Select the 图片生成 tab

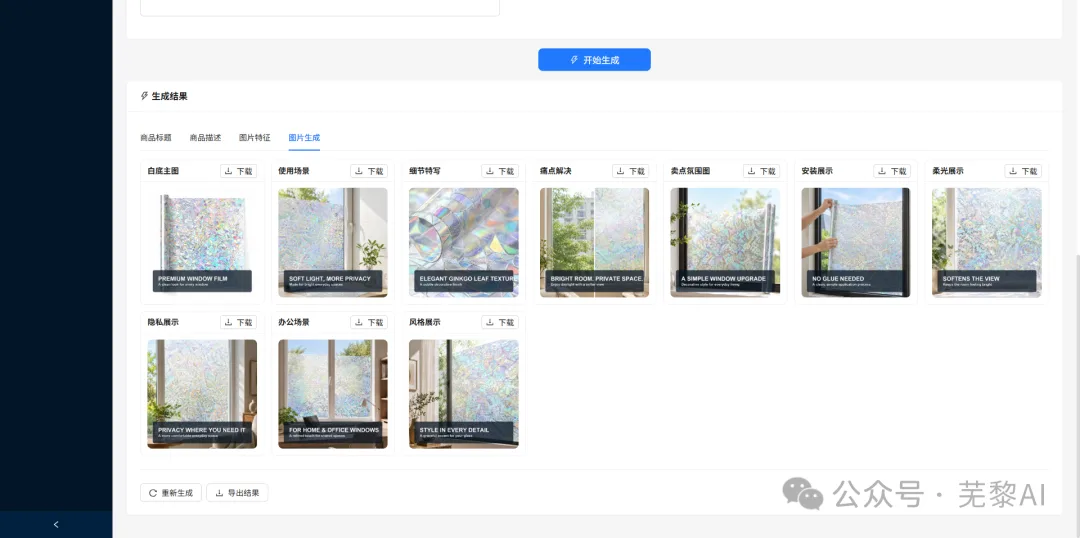(304, 138)
